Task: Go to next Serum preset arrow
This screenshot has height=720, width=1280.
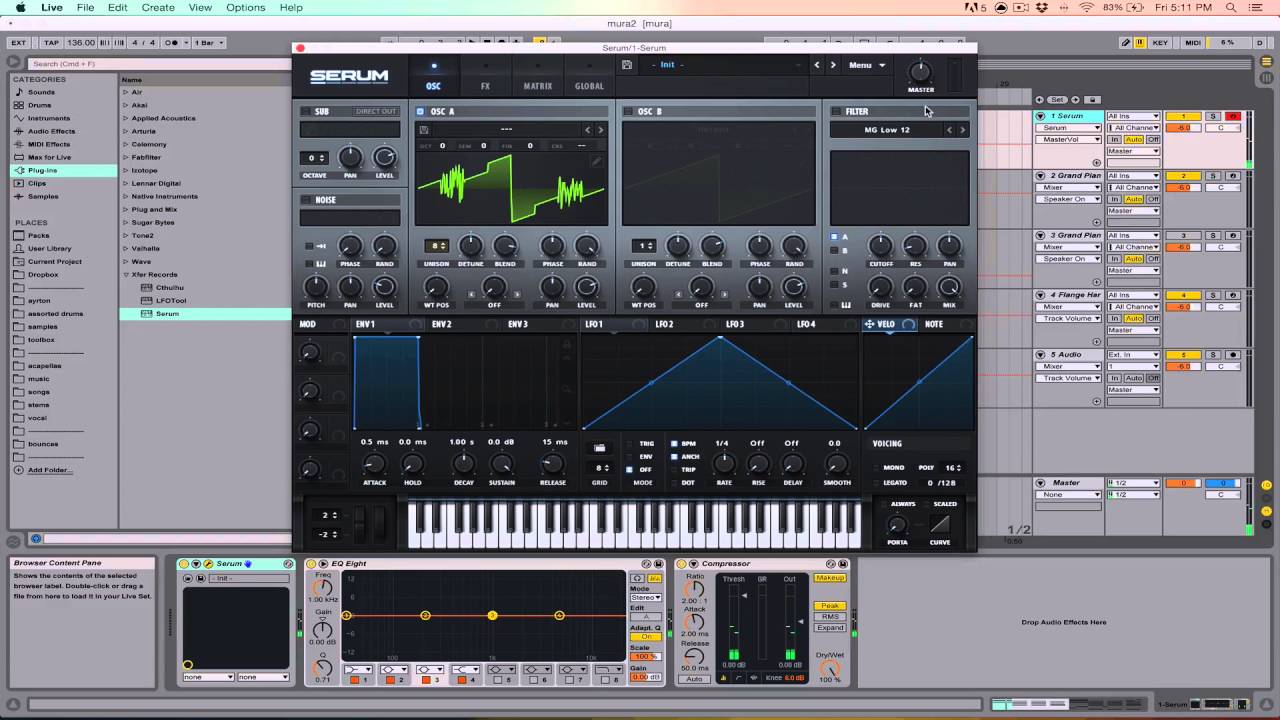Action: point(832,65)
